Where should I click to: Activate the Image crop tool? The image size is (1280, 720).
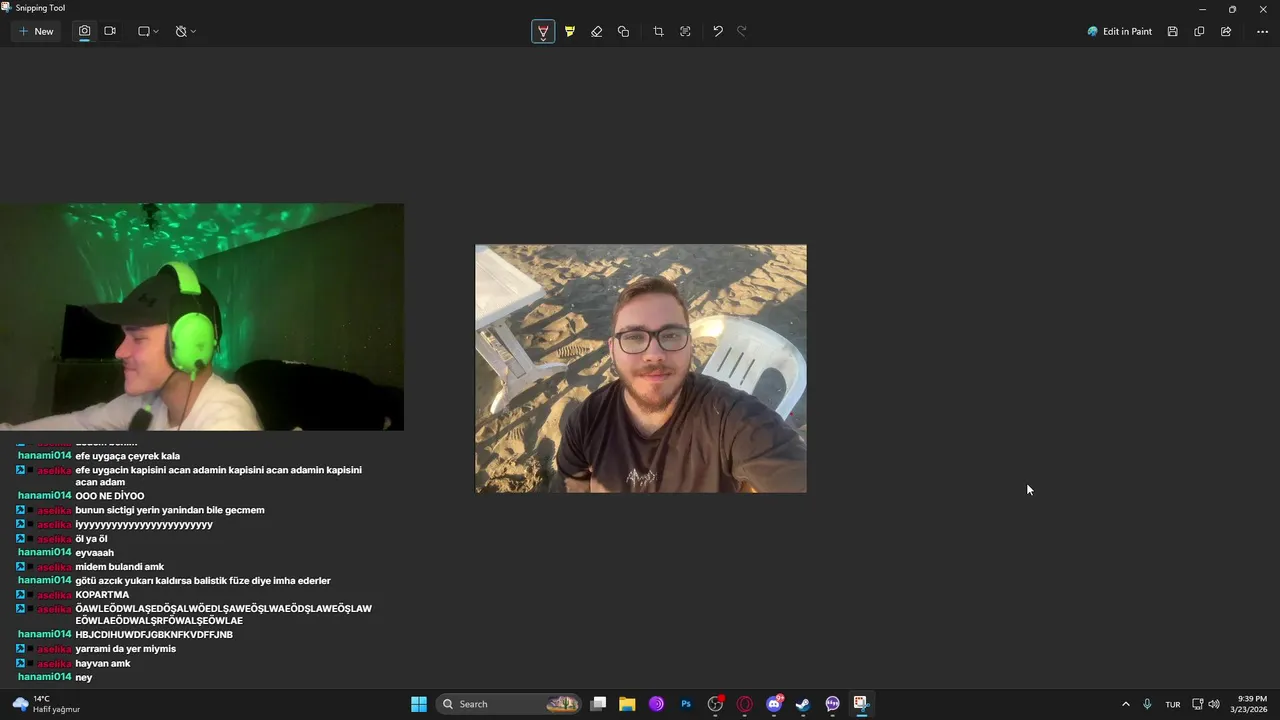(x=658, y=31)
